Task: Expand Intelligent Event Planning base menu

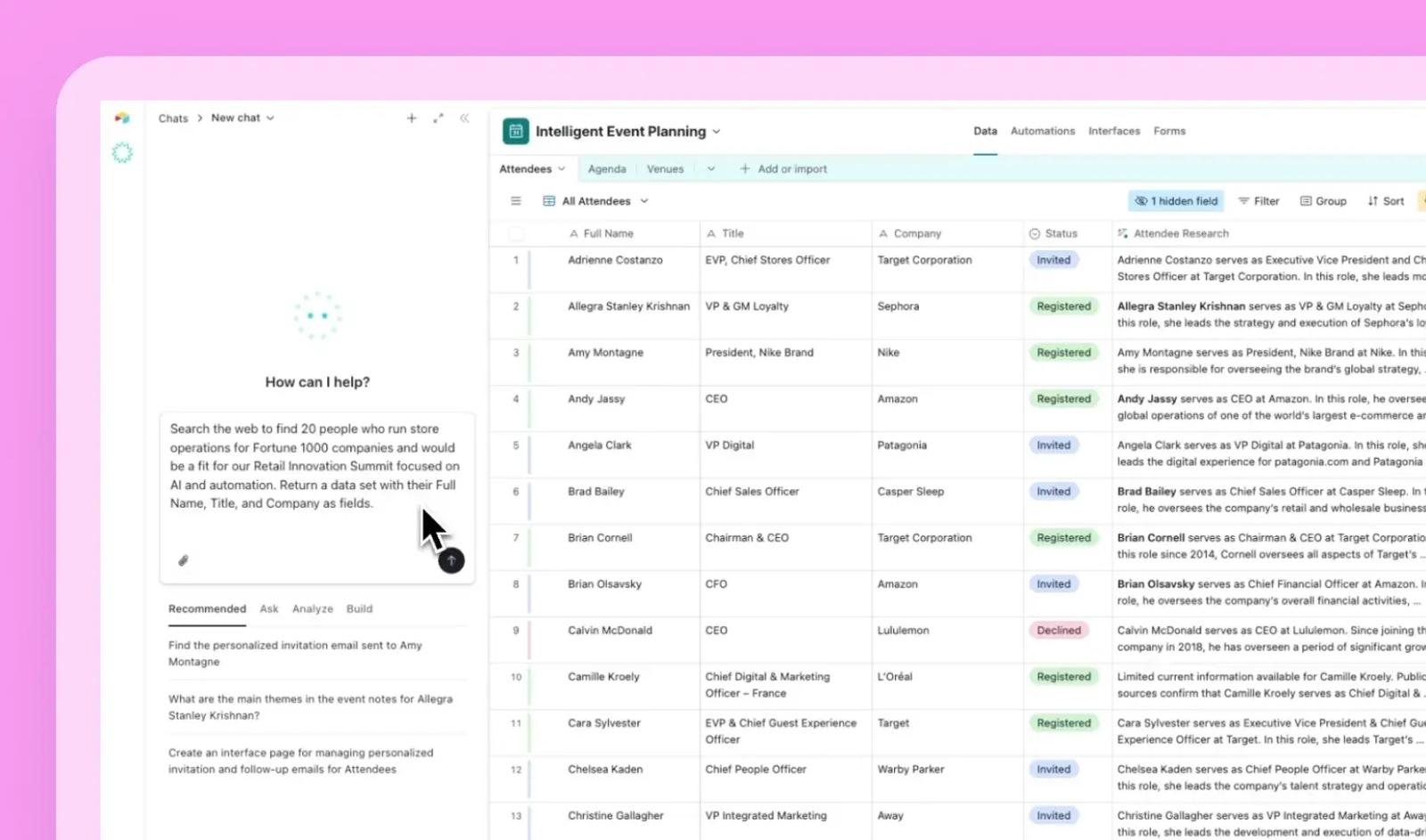Action: [717, 132]
